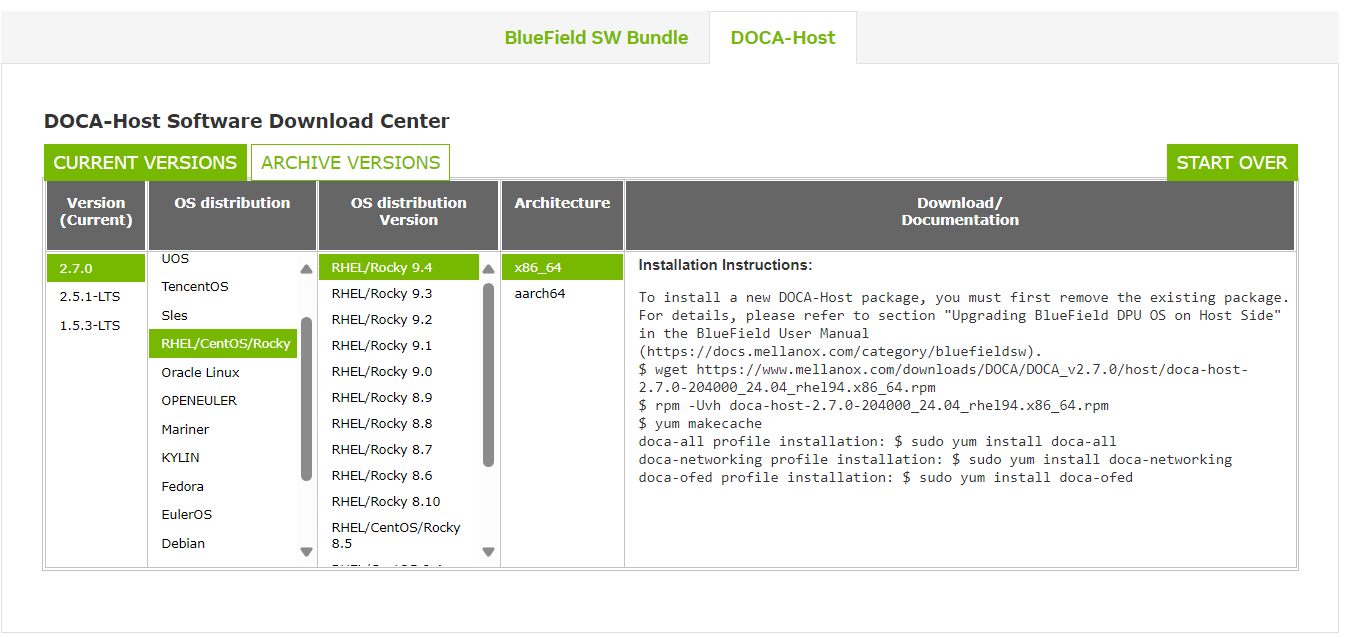Click the OS distribution Version scrollbar thumb
The height and width of the screenshot is (637, 1347).
[x=488, y=375]
